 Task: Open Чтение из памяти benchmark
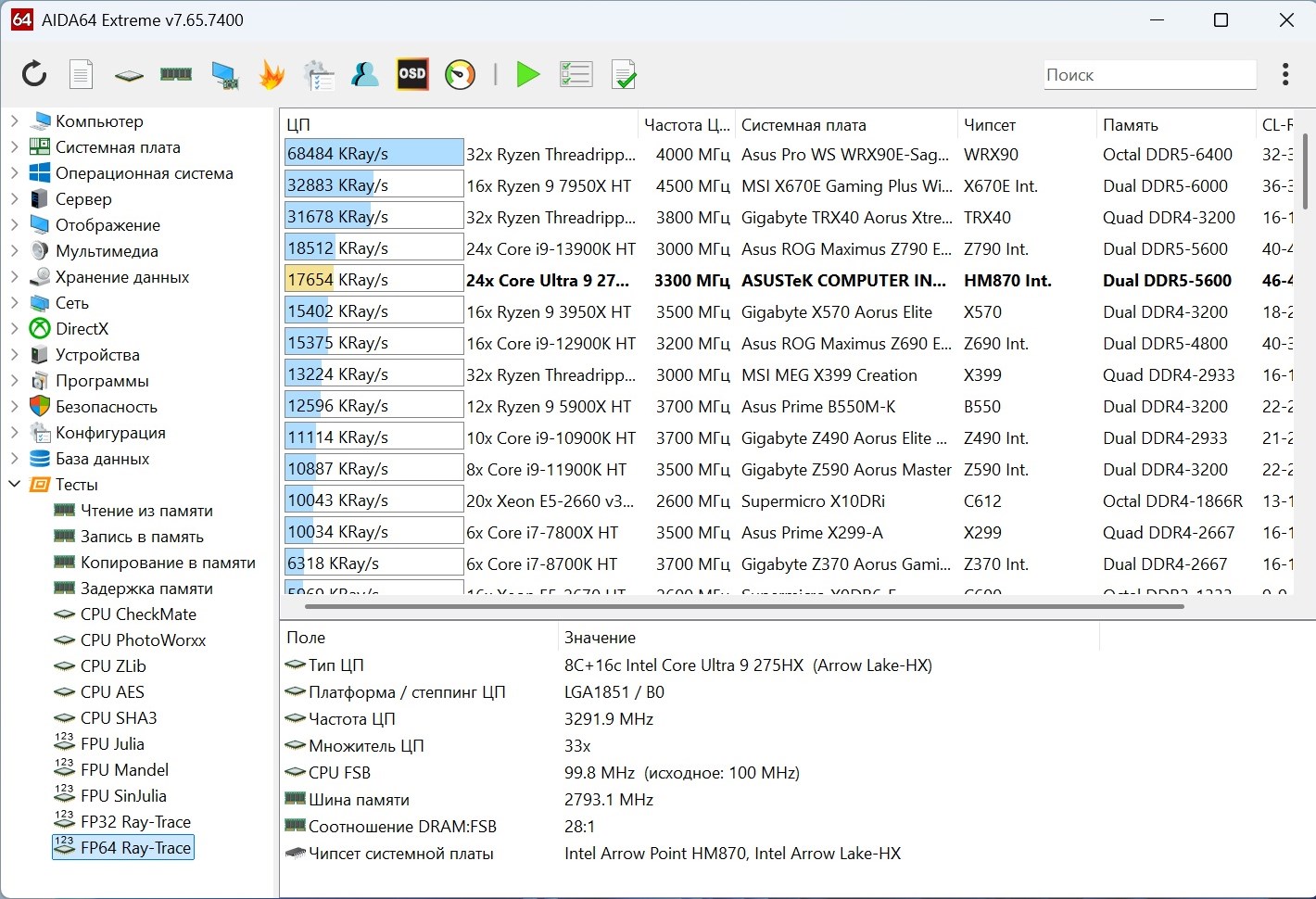tap(146, 511)
